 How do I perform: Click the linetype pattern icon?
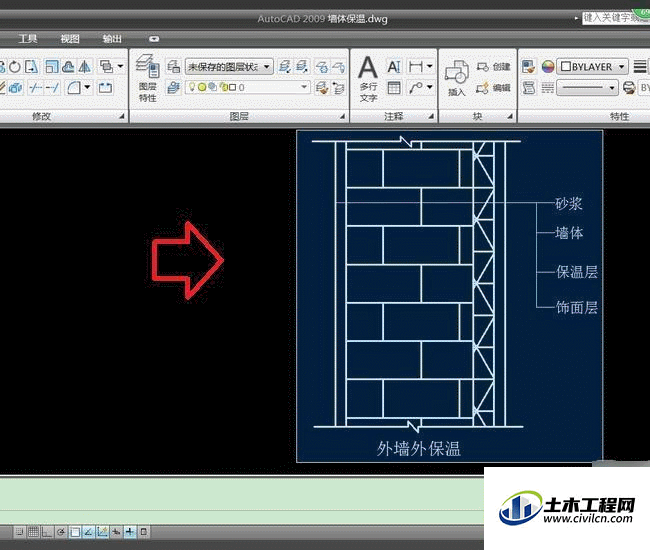[x=547, y=87]
